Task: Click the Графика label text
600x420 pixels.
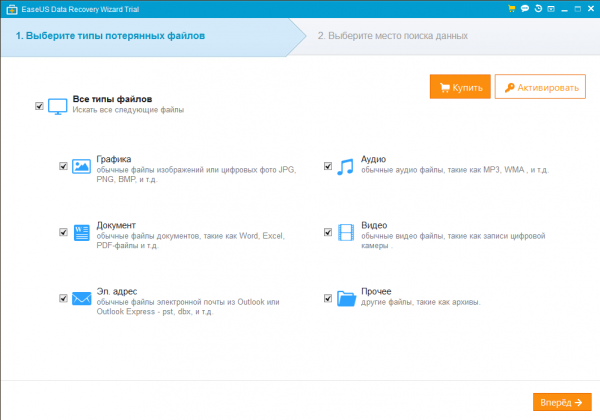Action: (x=114, y=159)
